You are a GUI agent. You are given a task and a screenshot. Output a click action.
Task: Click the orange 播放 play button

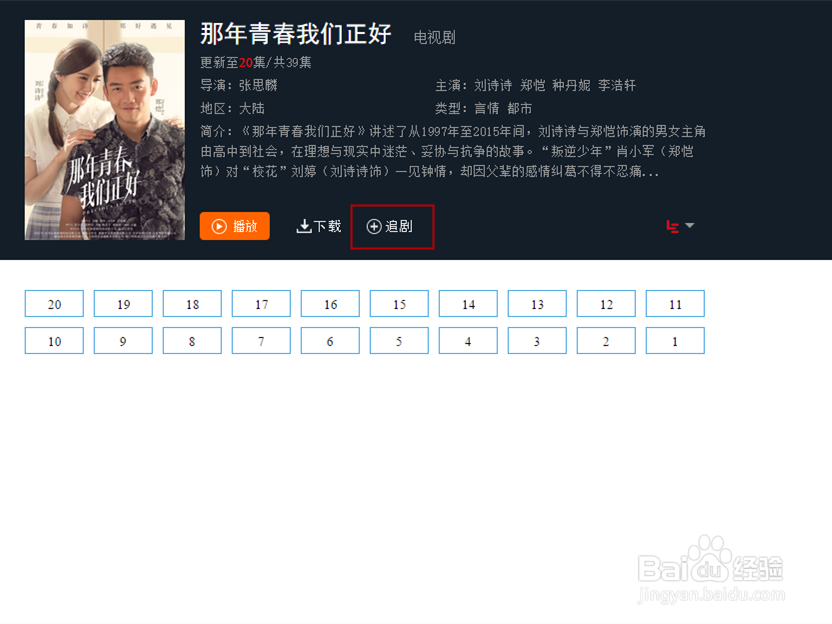click(x=235, y=226)
